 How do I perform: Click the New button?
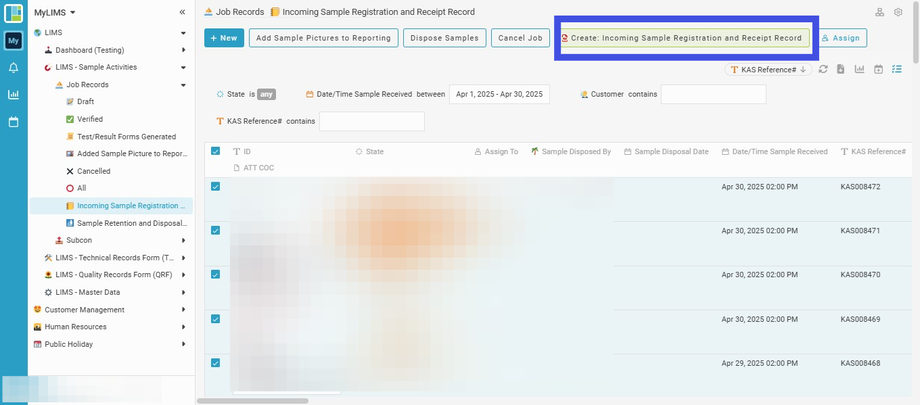[224, 38]
